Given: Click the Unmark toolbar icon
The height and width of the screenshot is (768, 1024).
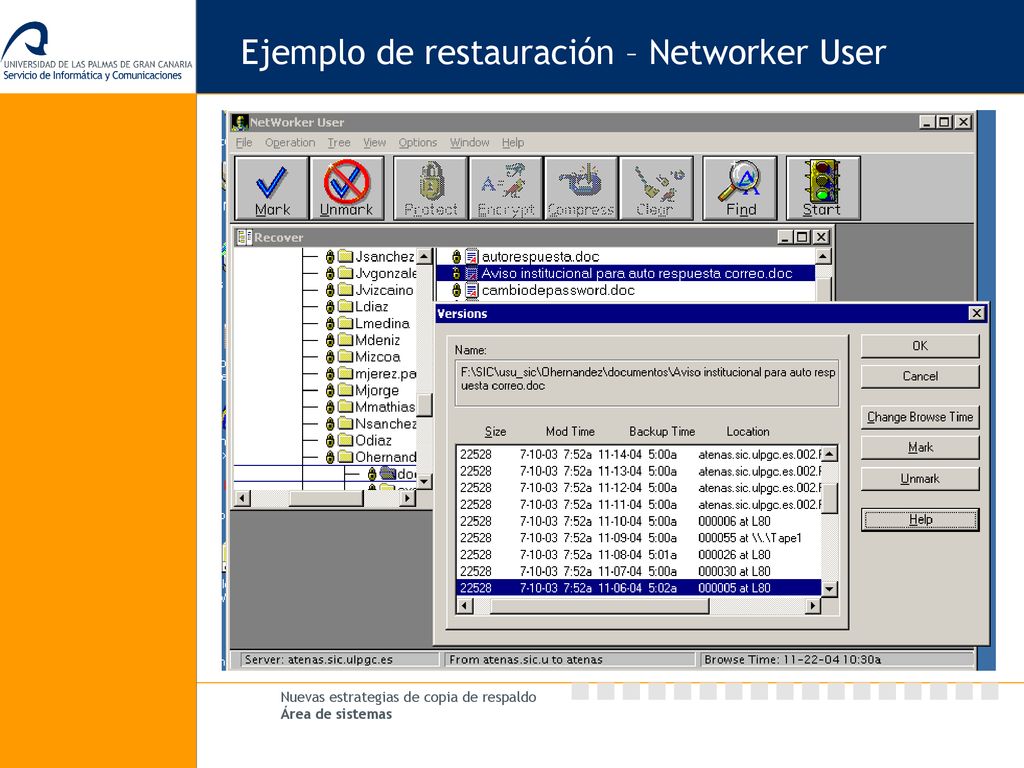Looking at the screenshot, I should point(346,188).
